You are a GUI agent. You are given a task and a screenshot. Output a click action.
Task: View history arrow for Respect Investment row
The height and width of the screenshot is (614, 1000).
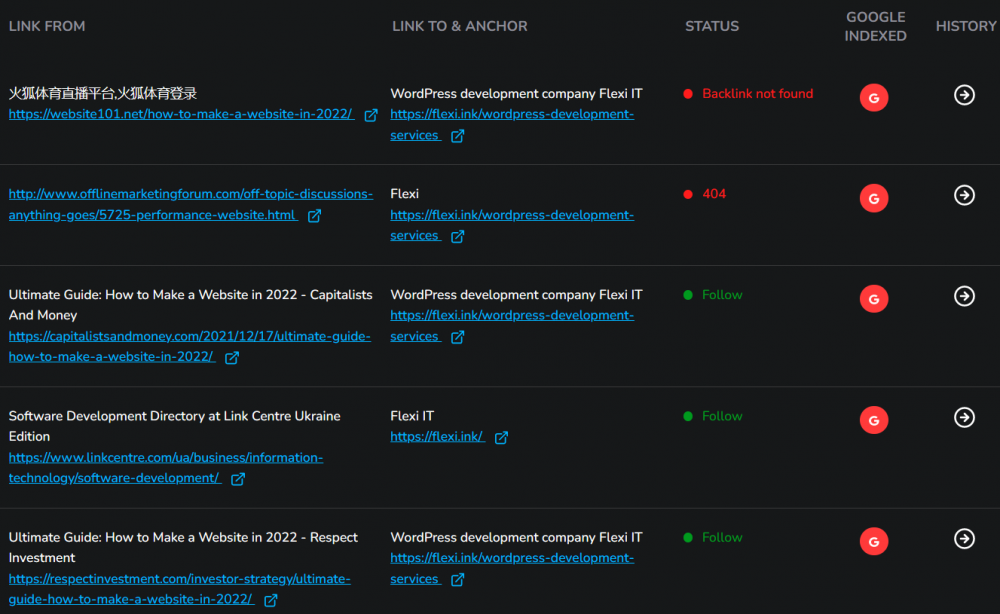coord(964,539)
